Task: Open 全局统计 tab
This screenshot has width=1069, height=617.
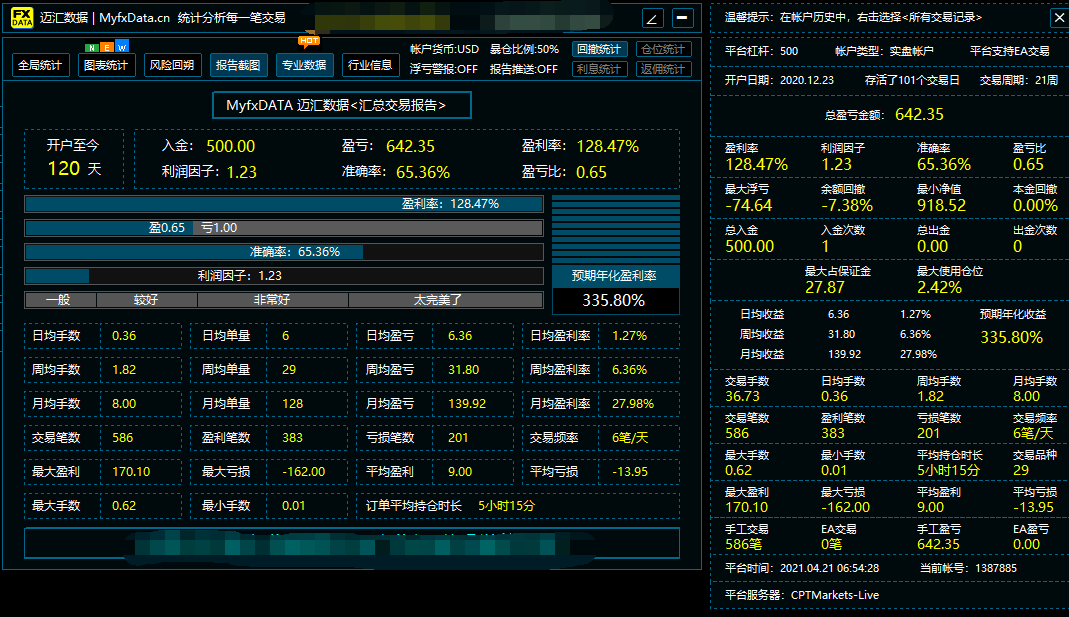Action: click(x=41, y=66)
